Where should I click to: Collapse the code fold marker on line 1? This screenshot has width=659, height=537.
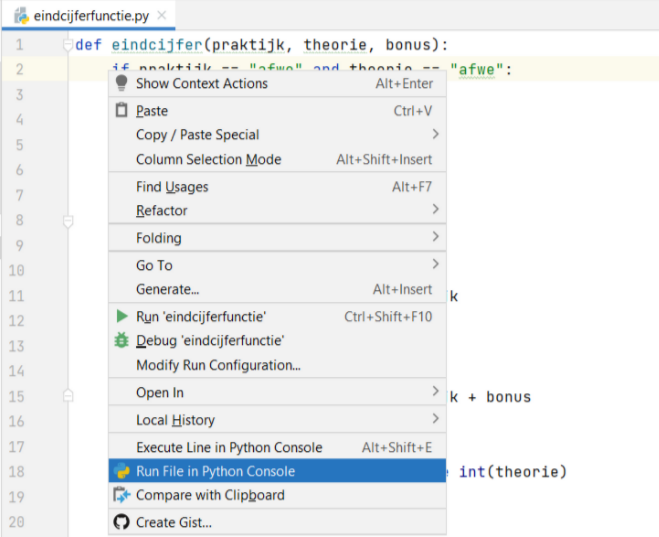click(x=67, y=45)
